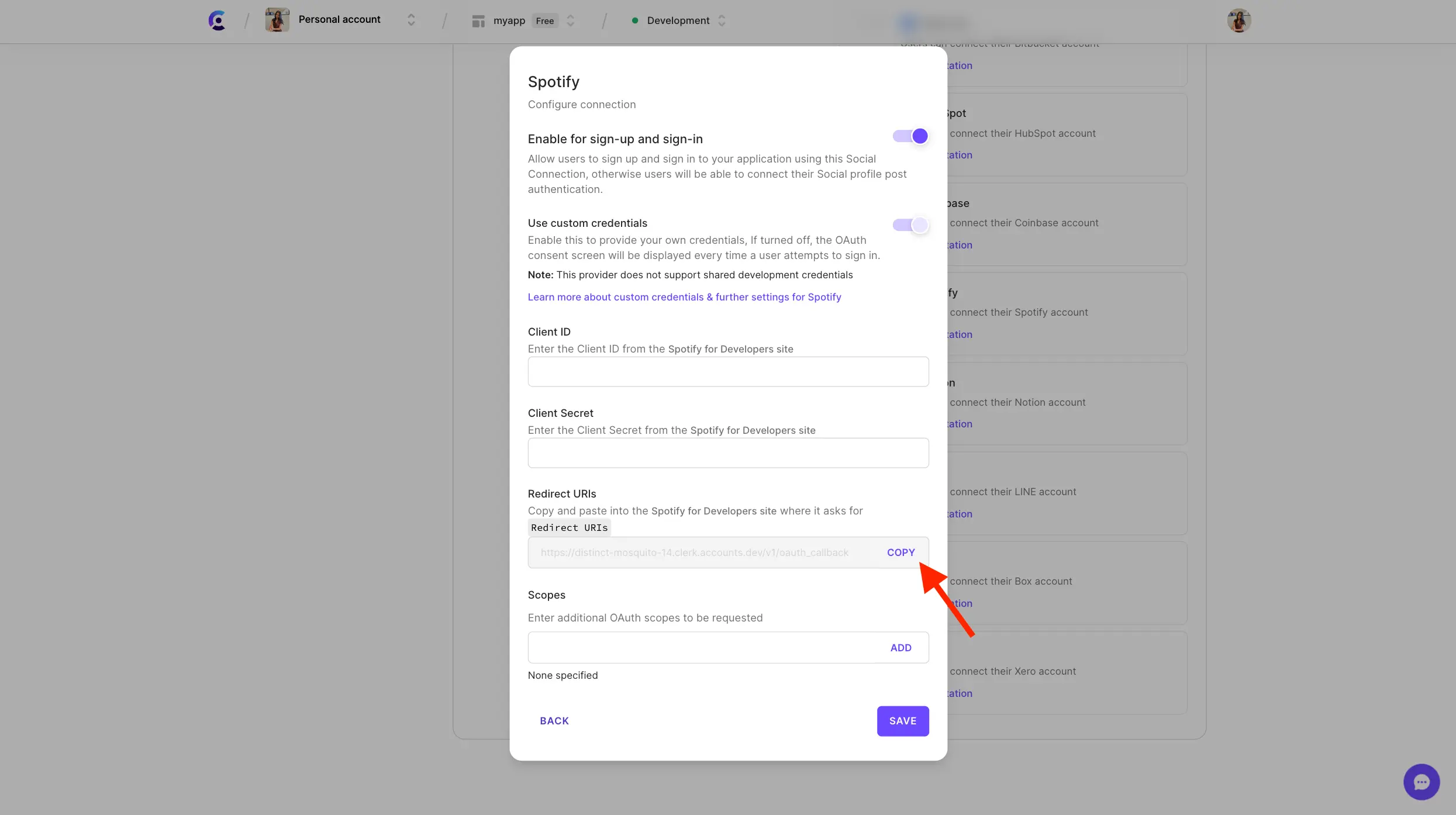1456x815 pixels.
Task: Toggle Enable for sign-up and sign-in
Action: click(x=910, y=136)
